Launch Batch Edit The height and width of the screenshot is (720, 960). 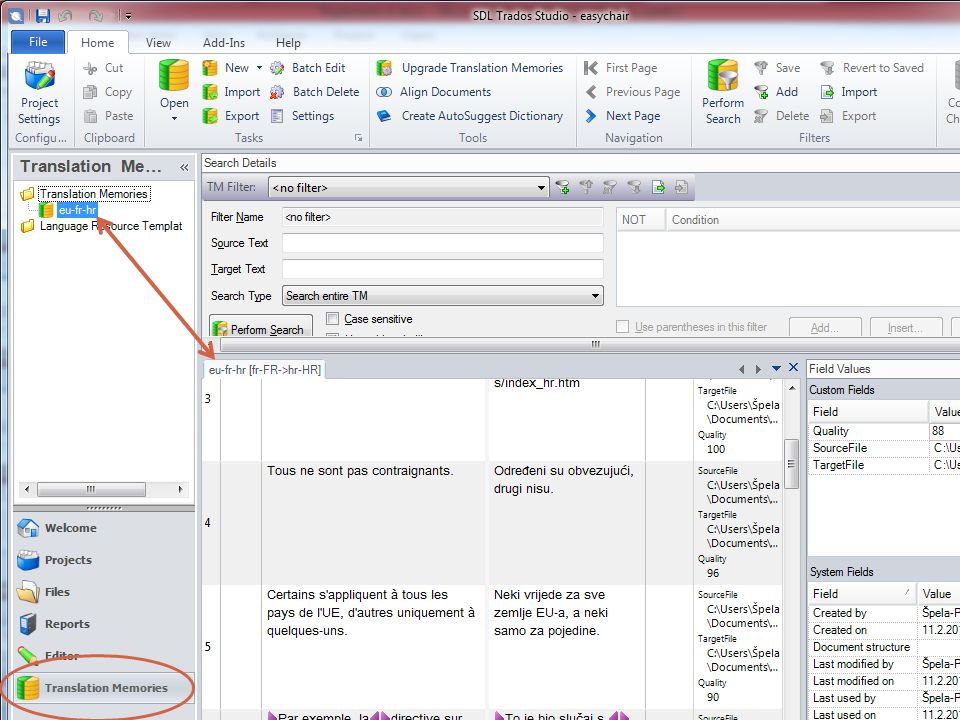coord(307,68)
